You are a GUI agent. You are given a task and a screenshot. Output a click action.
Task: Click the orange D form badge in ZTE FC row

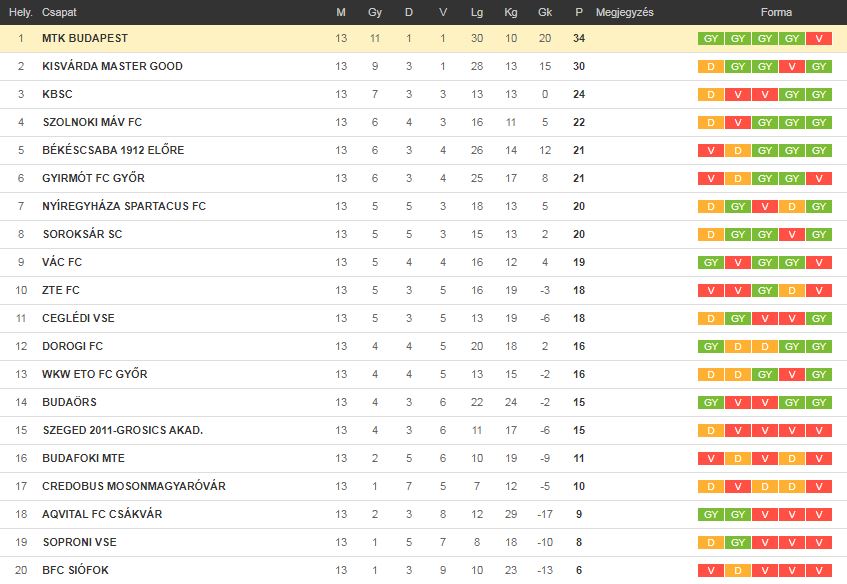click(x=792, y=291)
